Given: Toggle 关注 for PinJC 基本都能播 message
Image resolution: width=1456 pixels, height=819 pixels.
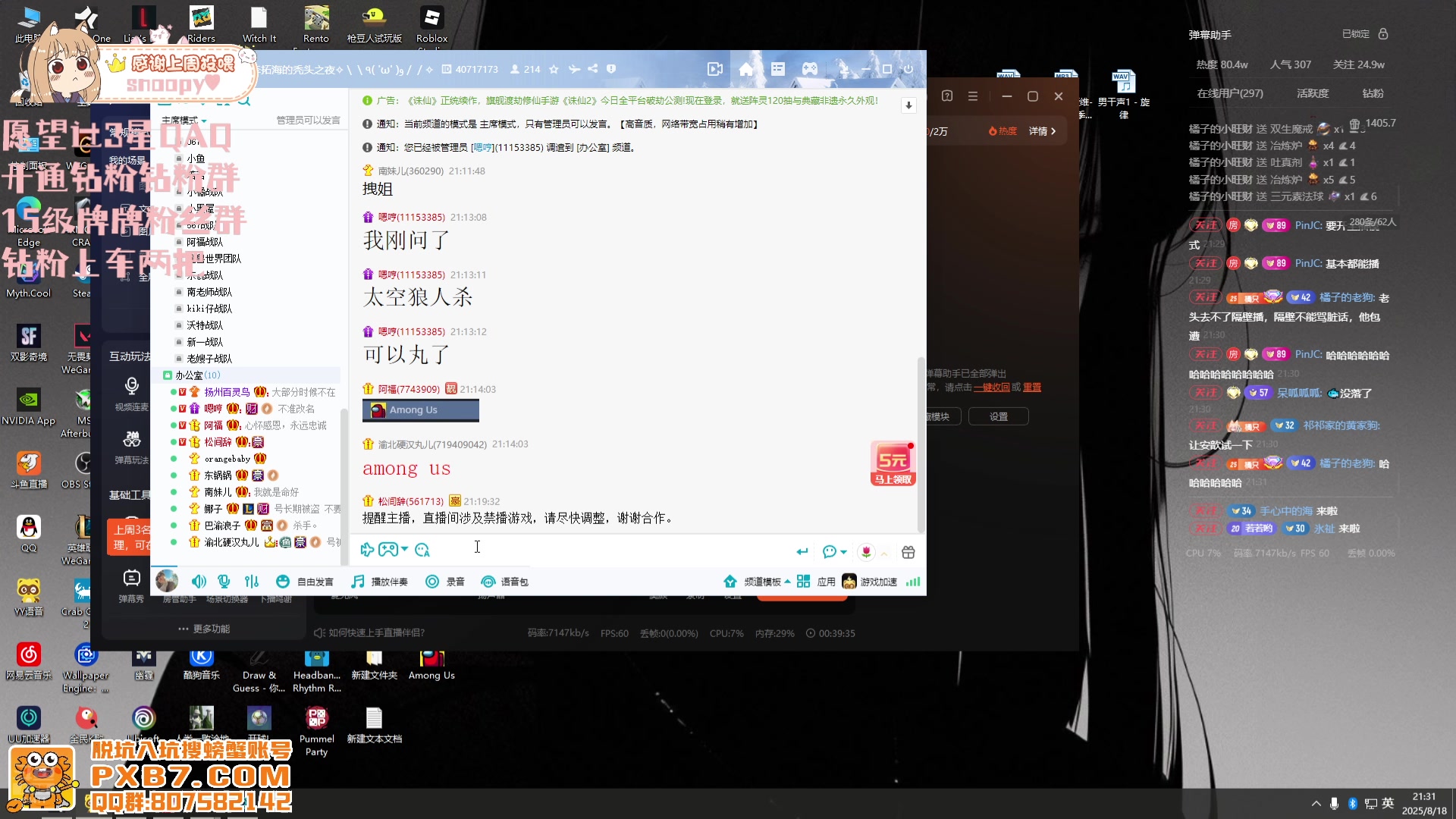Looking at the screenshot, I should click(1206, 263).
